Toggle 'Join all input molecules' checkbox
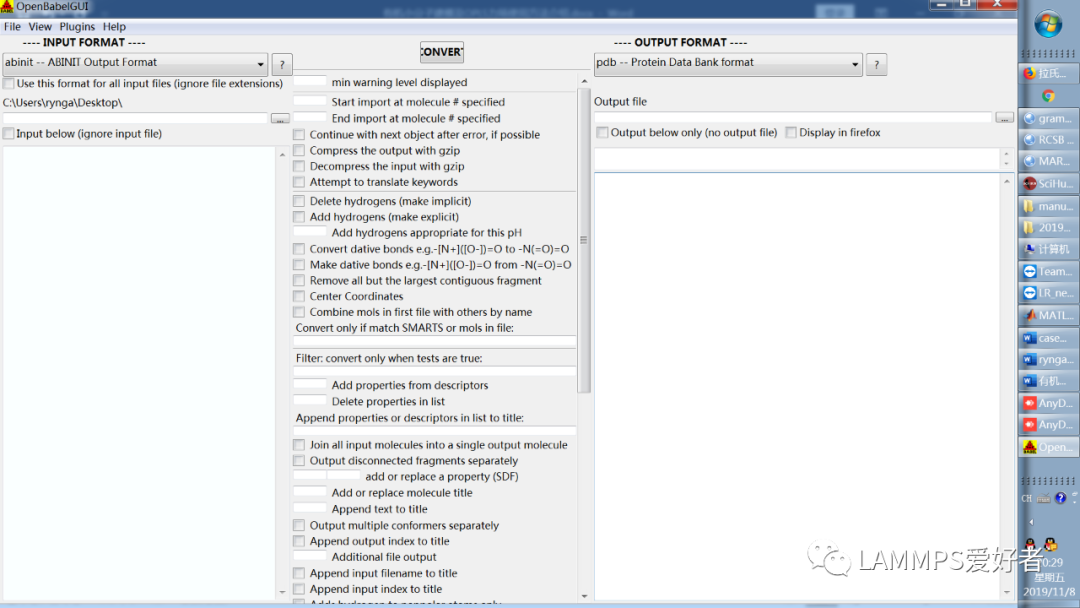Viewport: 1080px width, 608px height. coord(299,445)
